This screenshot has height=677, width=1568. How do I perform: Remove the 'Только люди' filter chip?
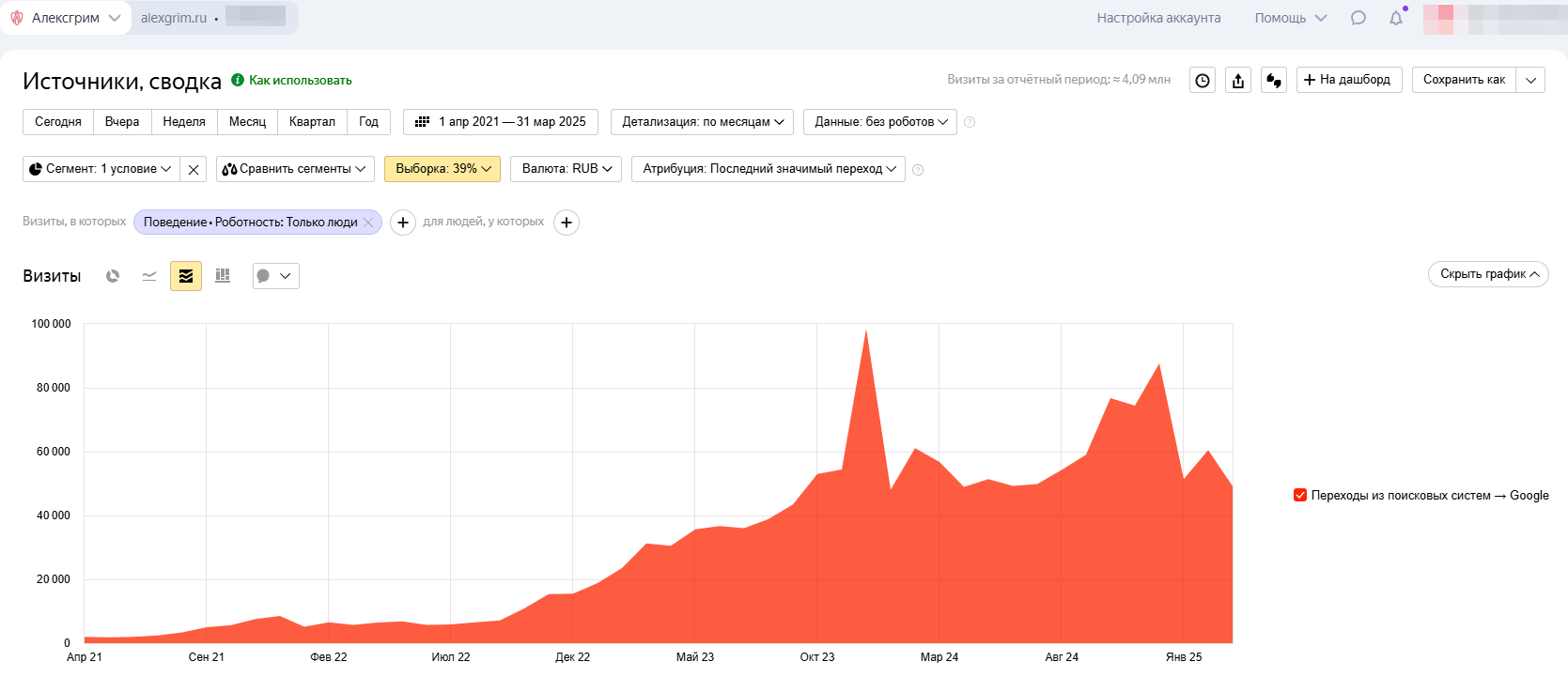tap(368, 223)
